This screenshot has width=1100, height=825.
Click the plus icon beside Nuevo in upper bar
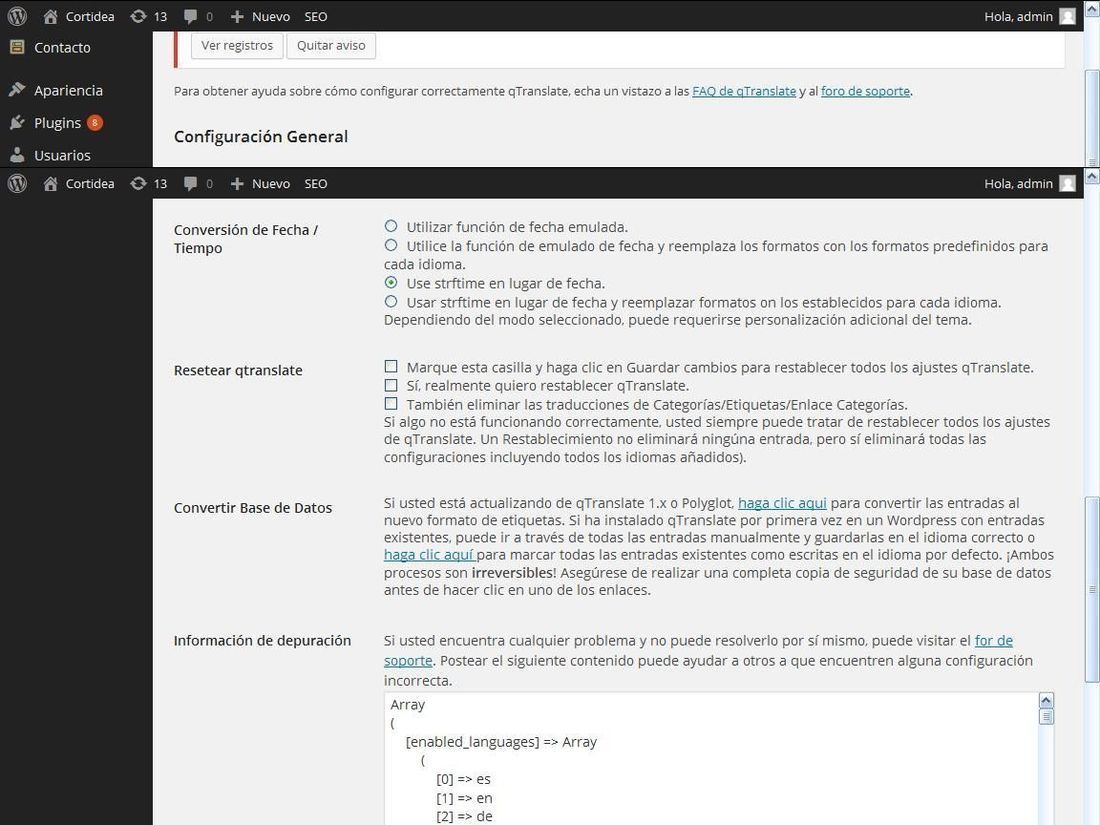coord(237,16)
